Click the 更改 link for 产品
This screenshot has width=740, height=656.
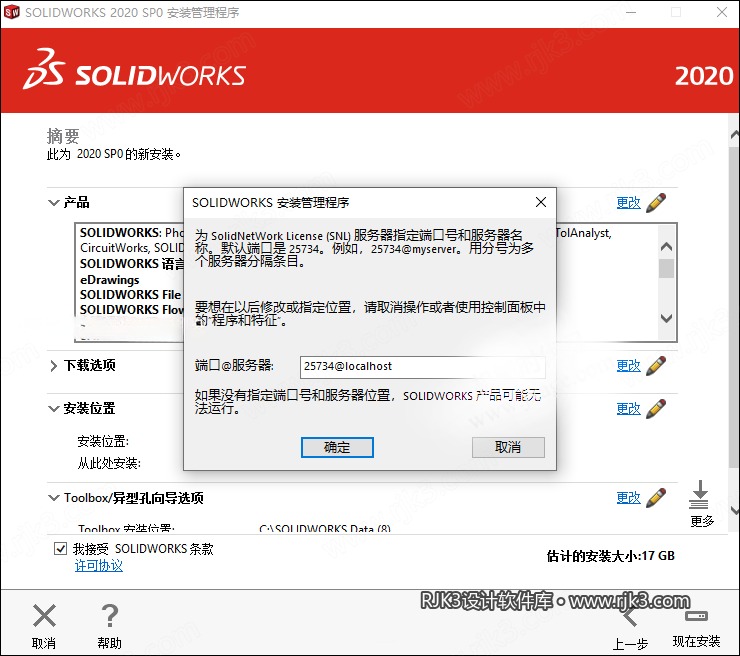click(629, 202)
